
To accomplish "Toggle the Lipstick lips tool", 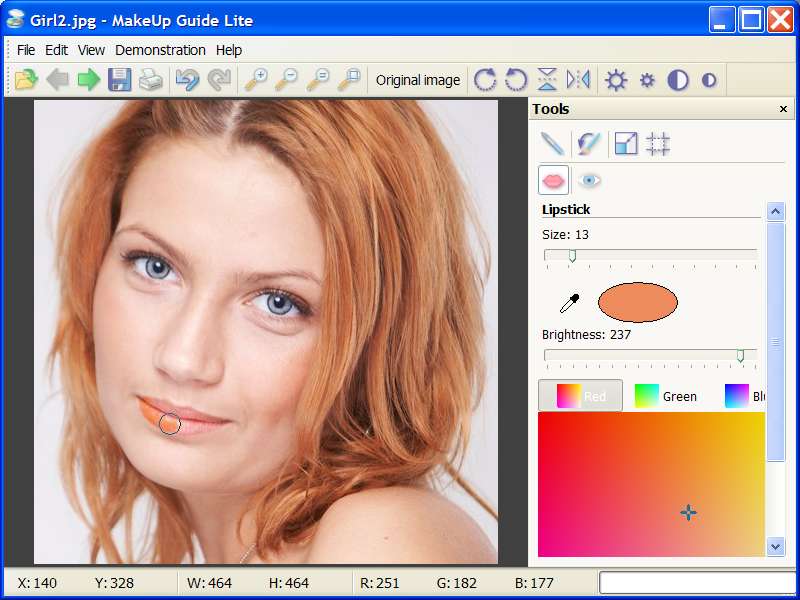I will pos(553,180).
